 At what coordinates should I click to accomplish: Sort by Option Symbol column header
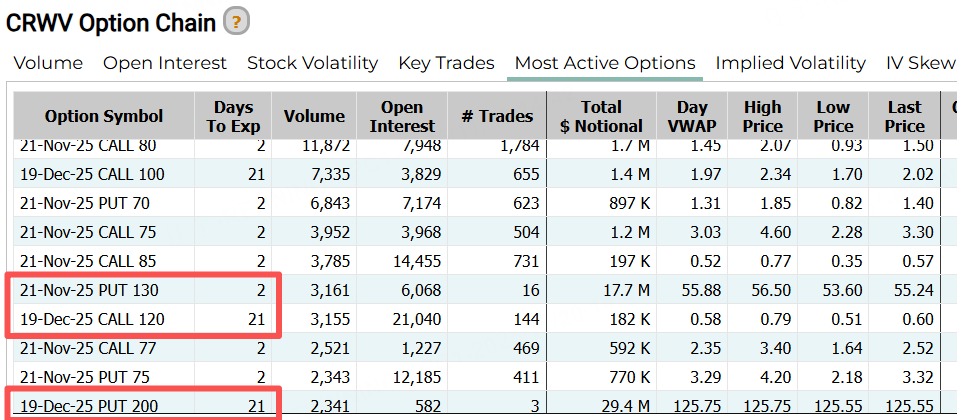coord(104,117)
